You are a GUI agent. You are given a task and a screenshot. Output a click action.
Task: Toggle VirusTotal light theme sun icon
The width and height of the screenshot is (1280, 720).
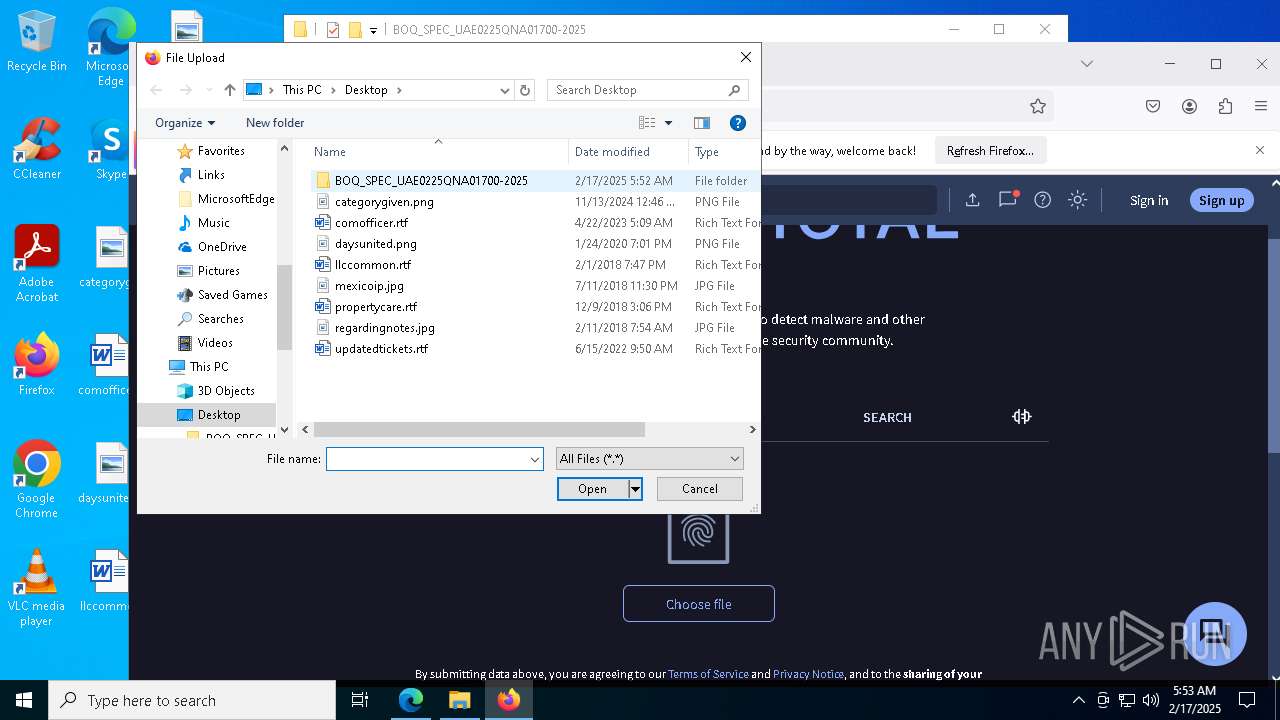coord(1077,200)
